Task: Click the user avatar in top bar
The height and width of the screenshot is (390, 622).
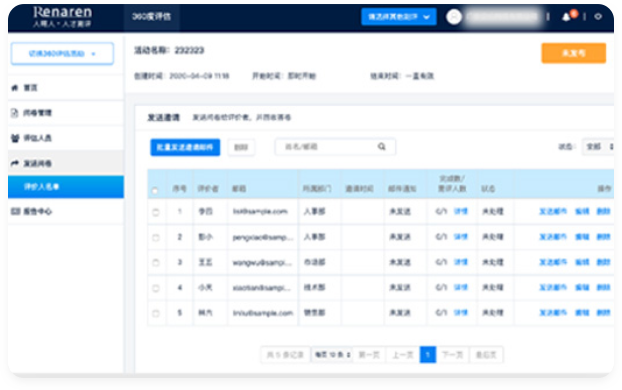Action: click(x=454, y=17)
